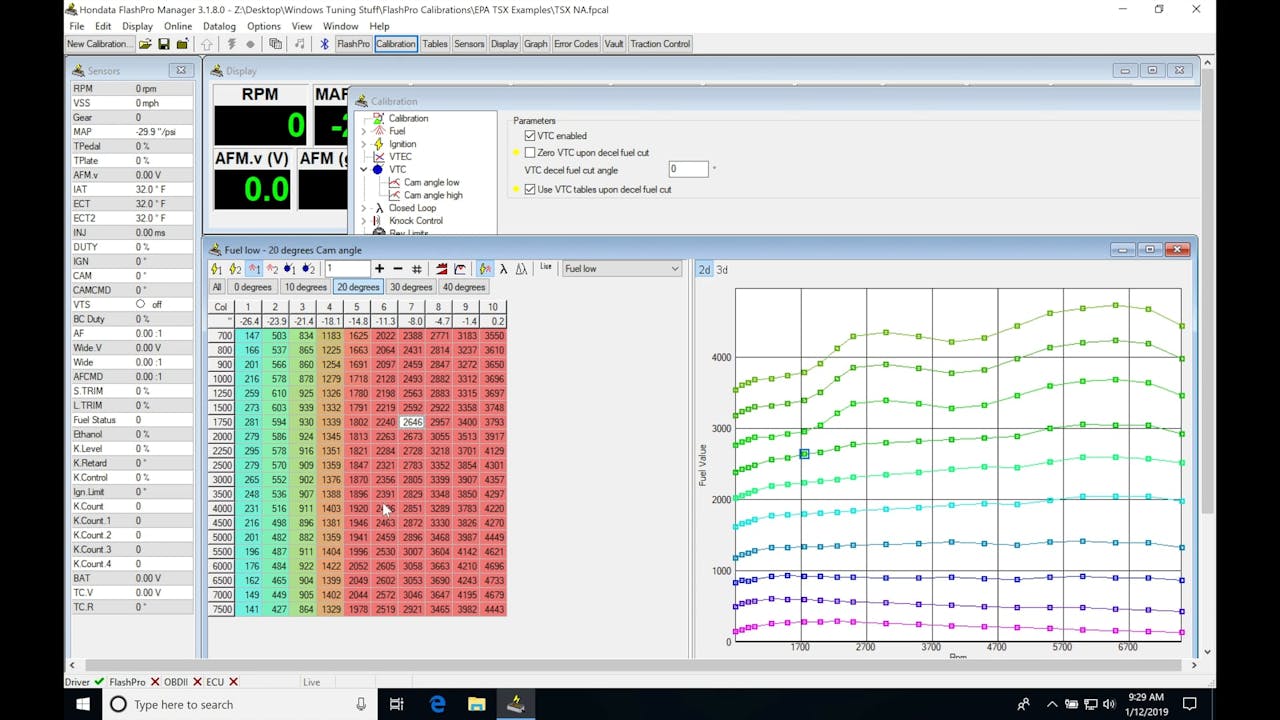Click the grid overlay icon in table toolbar

417,268
